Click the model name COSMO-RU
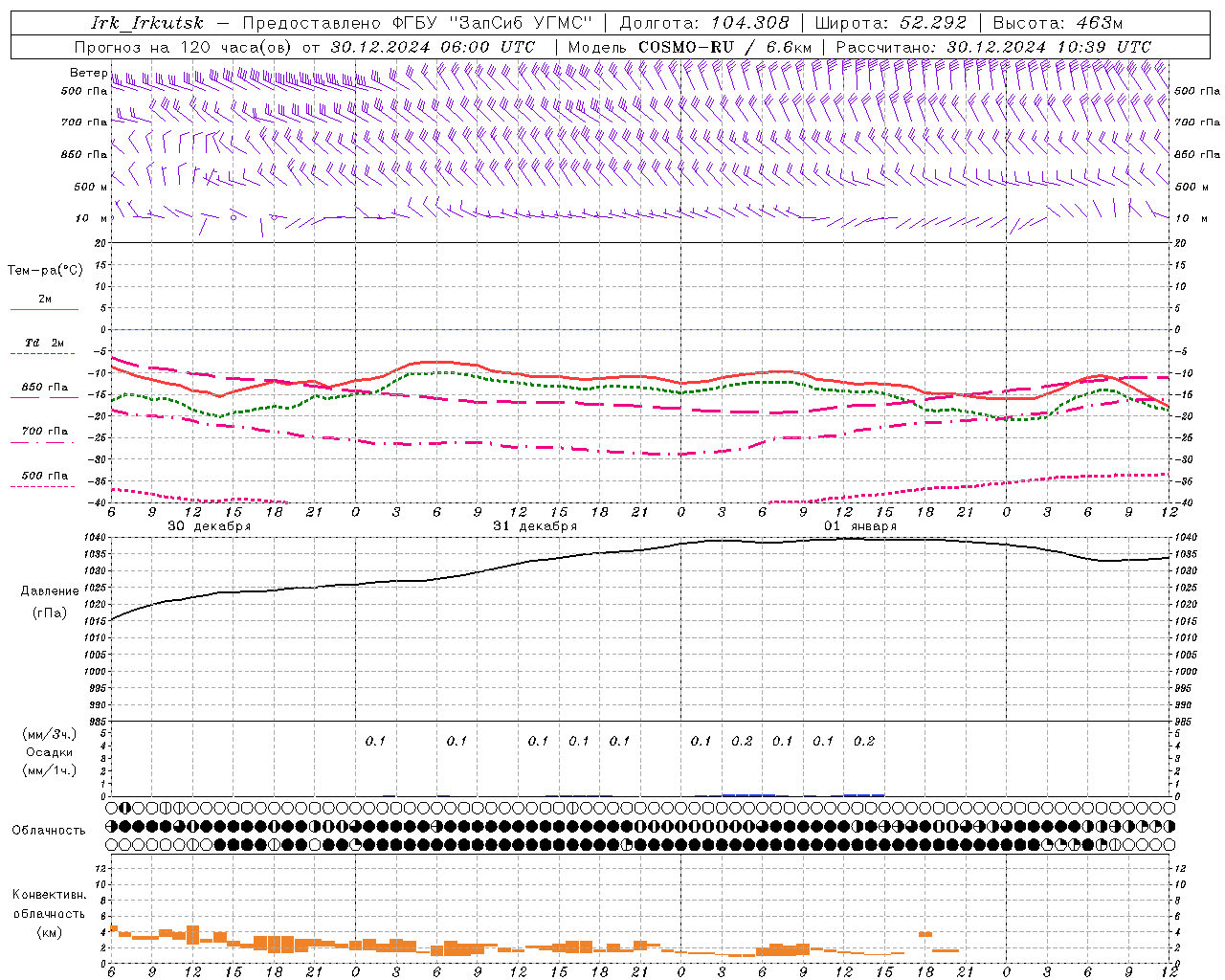Image resolution: width=1225 pixels, height=980 pixels. [686, 47]
